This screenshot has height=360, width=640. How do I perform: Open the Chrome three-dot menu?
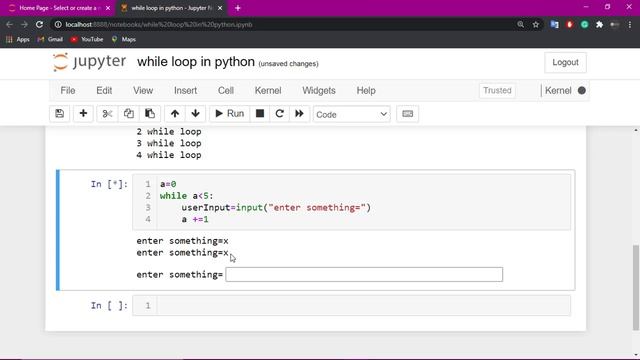coord(630,24)
